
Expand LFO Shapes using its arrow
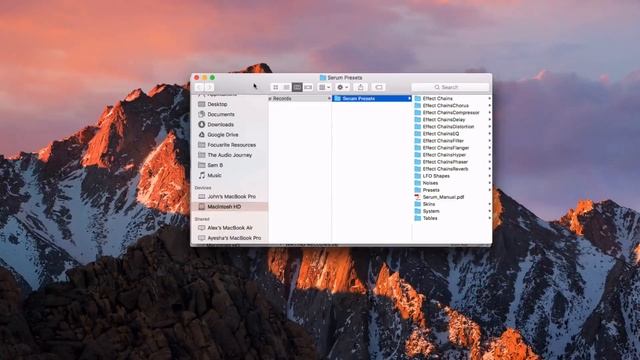pos(489,176)
